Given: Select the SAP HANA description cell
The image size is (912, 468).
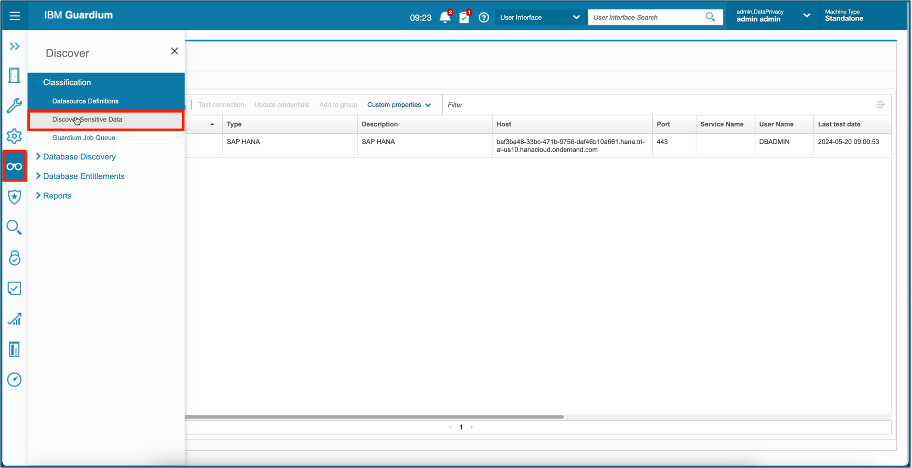Looking at the screenshot, I should [x=424, y=145].
